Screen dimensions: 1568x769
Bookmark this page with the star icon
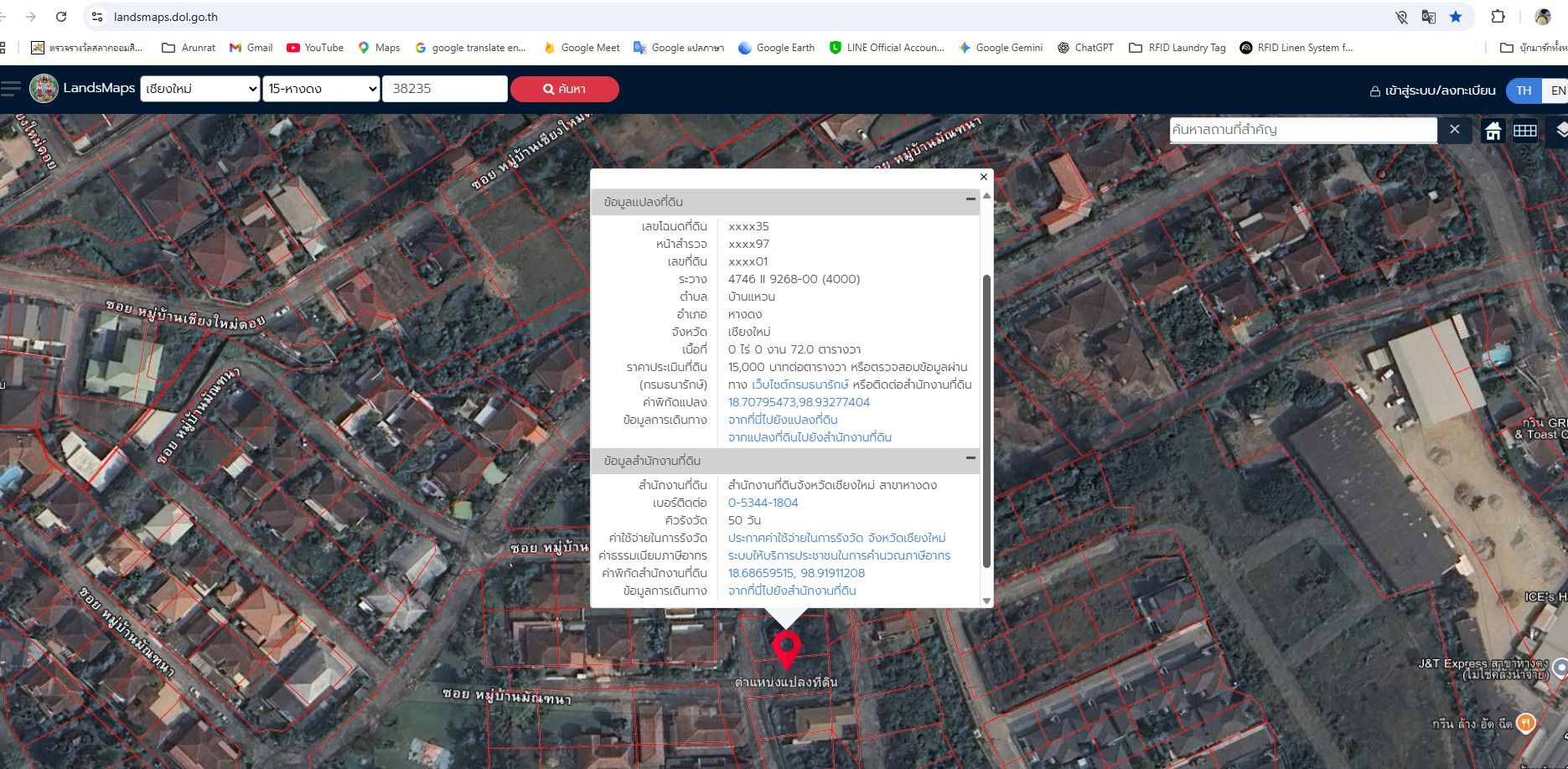pos(1456,17)
